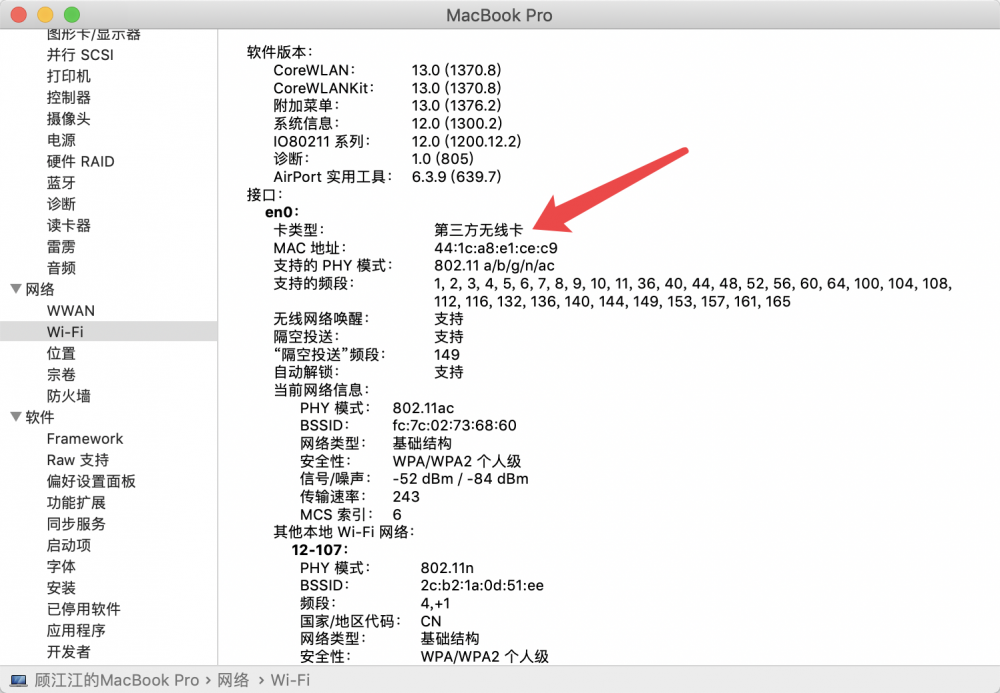Open the 雷雳 sidebar item

pos(61,247)
